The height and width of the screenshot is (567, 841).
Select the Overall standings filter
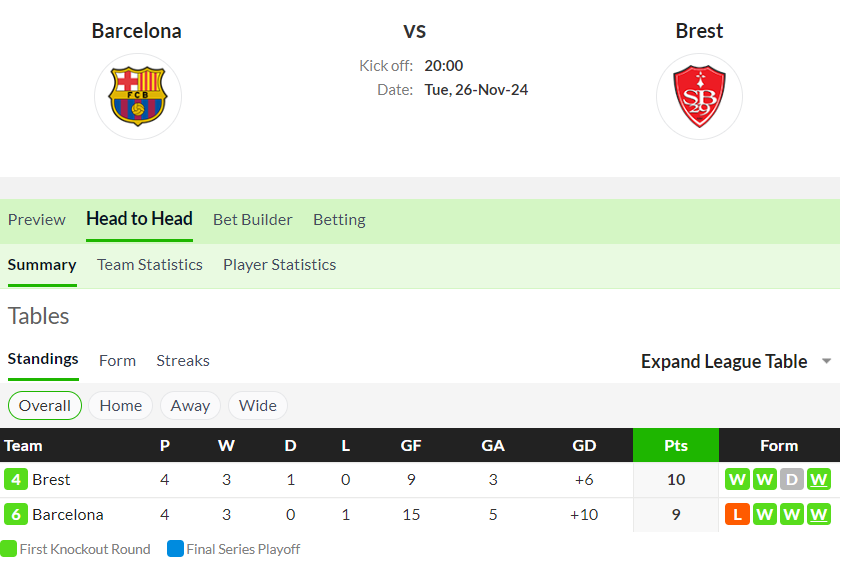[x=45, y=406]
